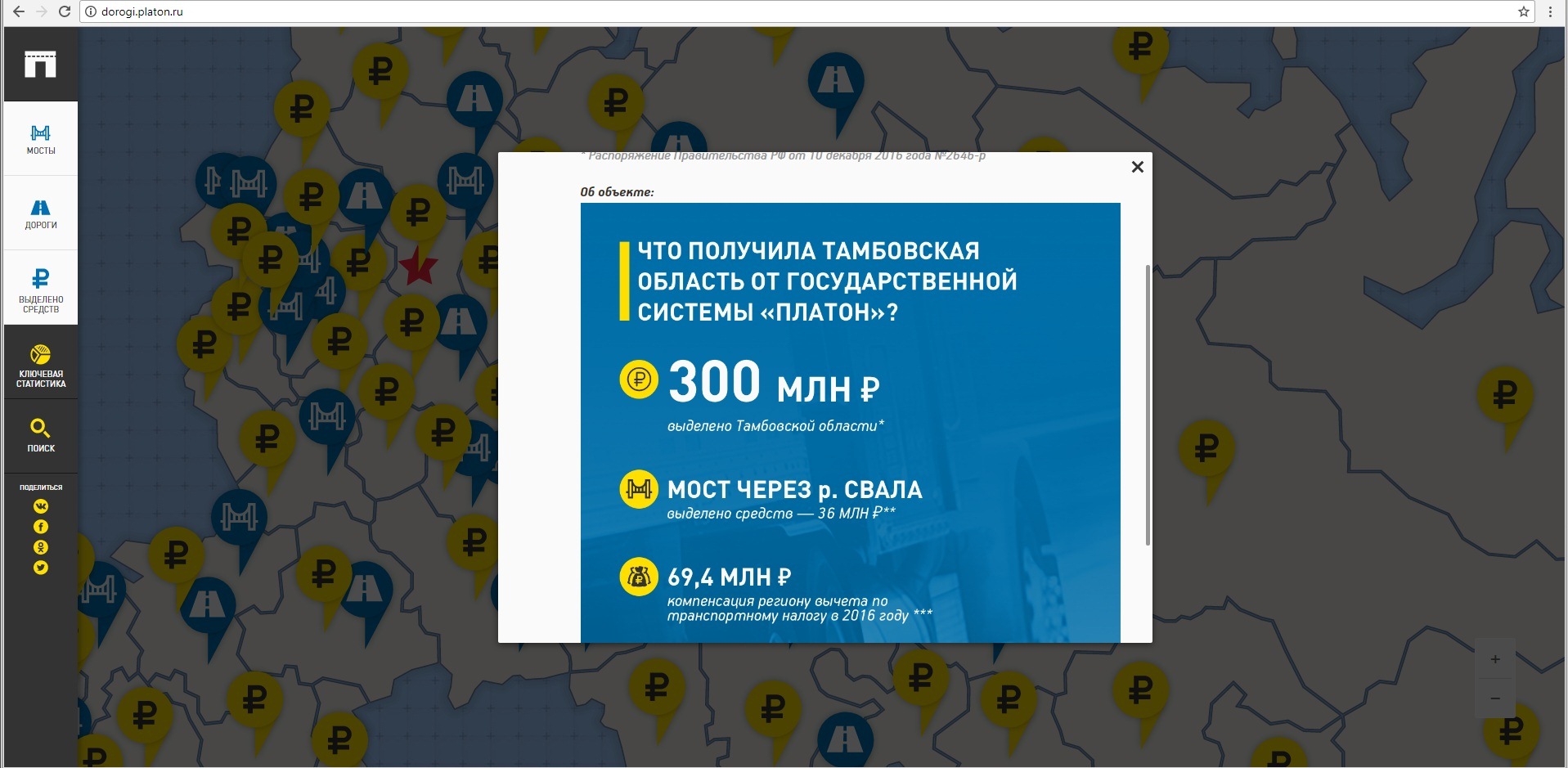The width and height of the screenshot is (1568, 768).
Task: Click the "Об объекте:" label
Action: (x=617, y=191)
